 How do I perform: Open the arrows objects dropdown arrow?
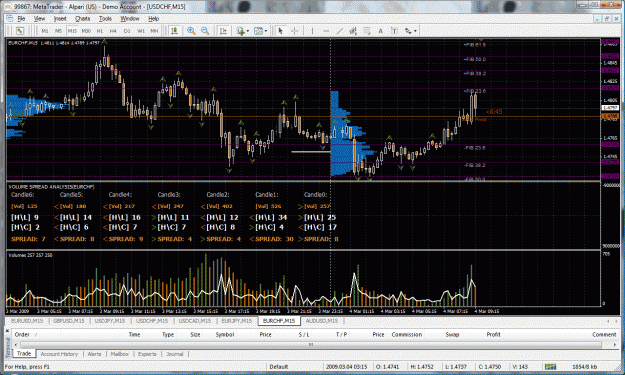(415, 31)
